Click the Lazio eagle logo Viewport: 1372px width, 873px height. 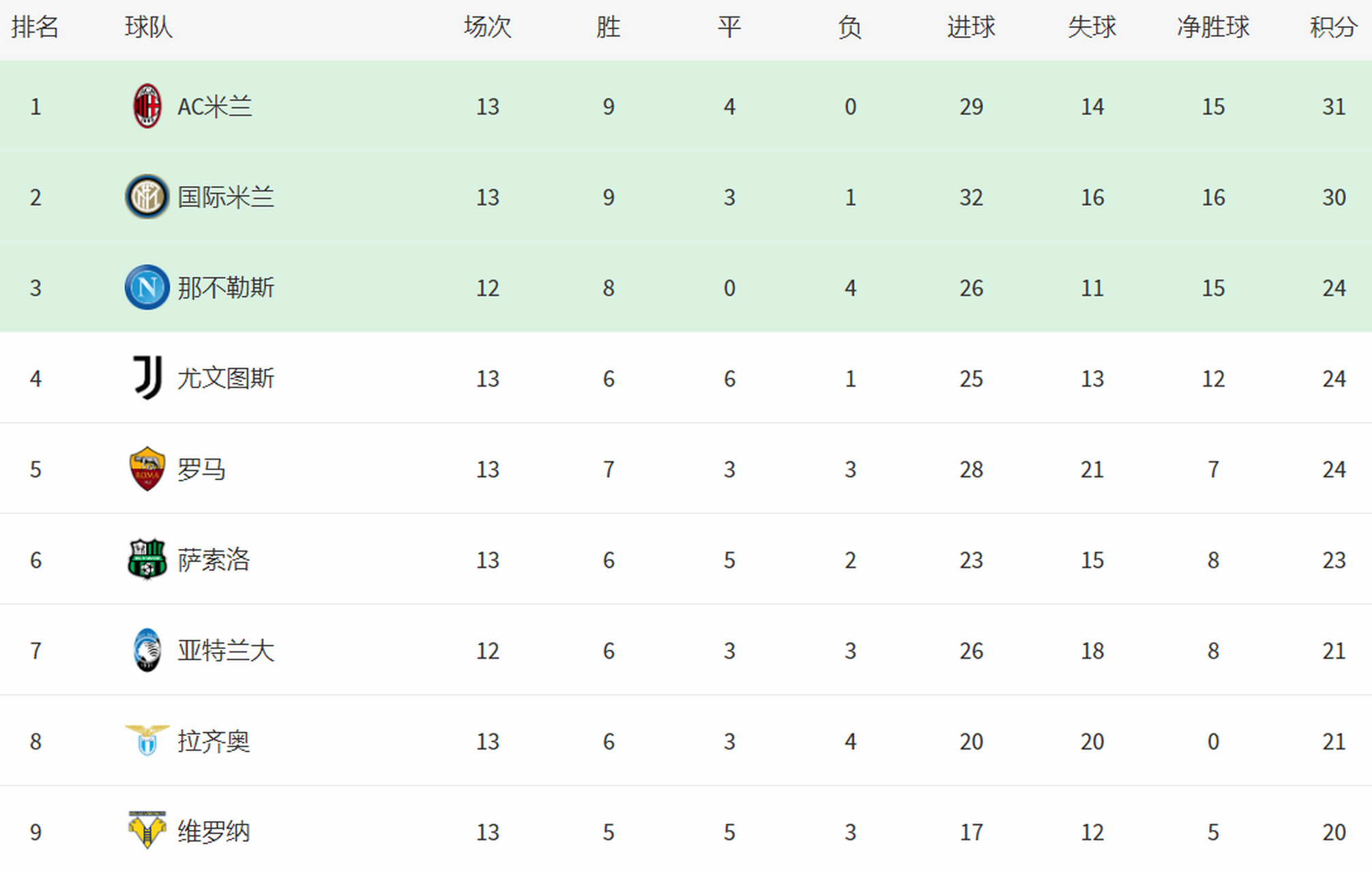click(x=147, y=741)
